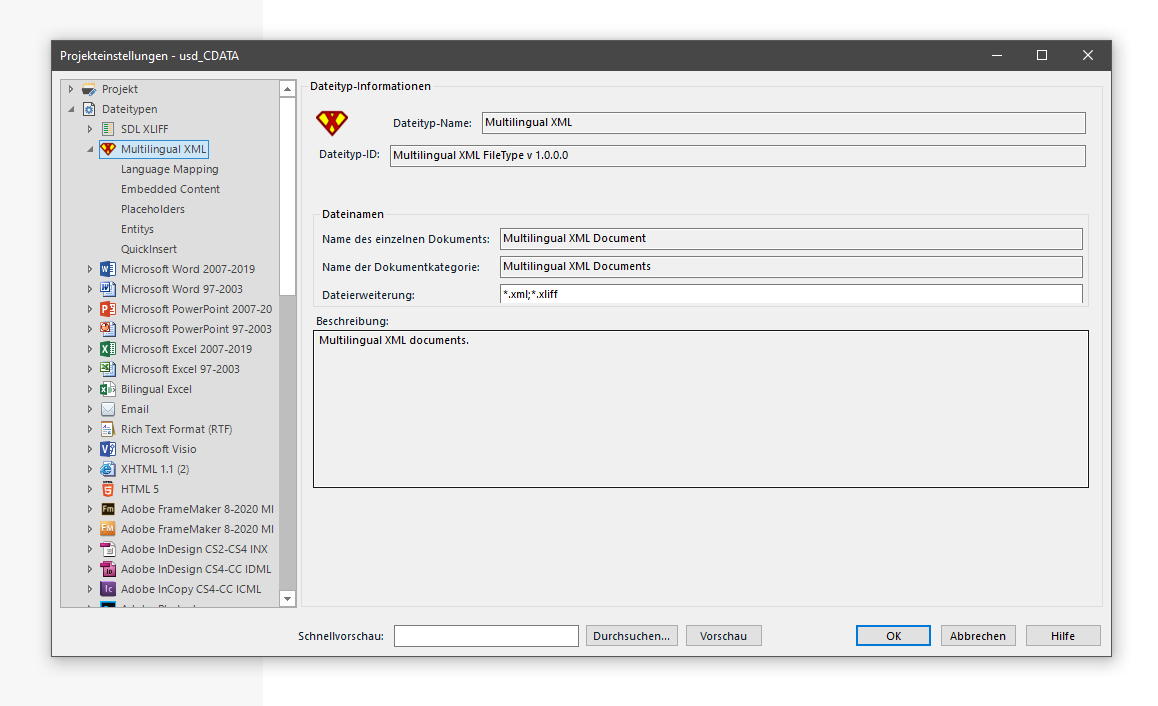Expand the SDL XLIFF node
Screen dimensions: 1158x706
(90, 129)
